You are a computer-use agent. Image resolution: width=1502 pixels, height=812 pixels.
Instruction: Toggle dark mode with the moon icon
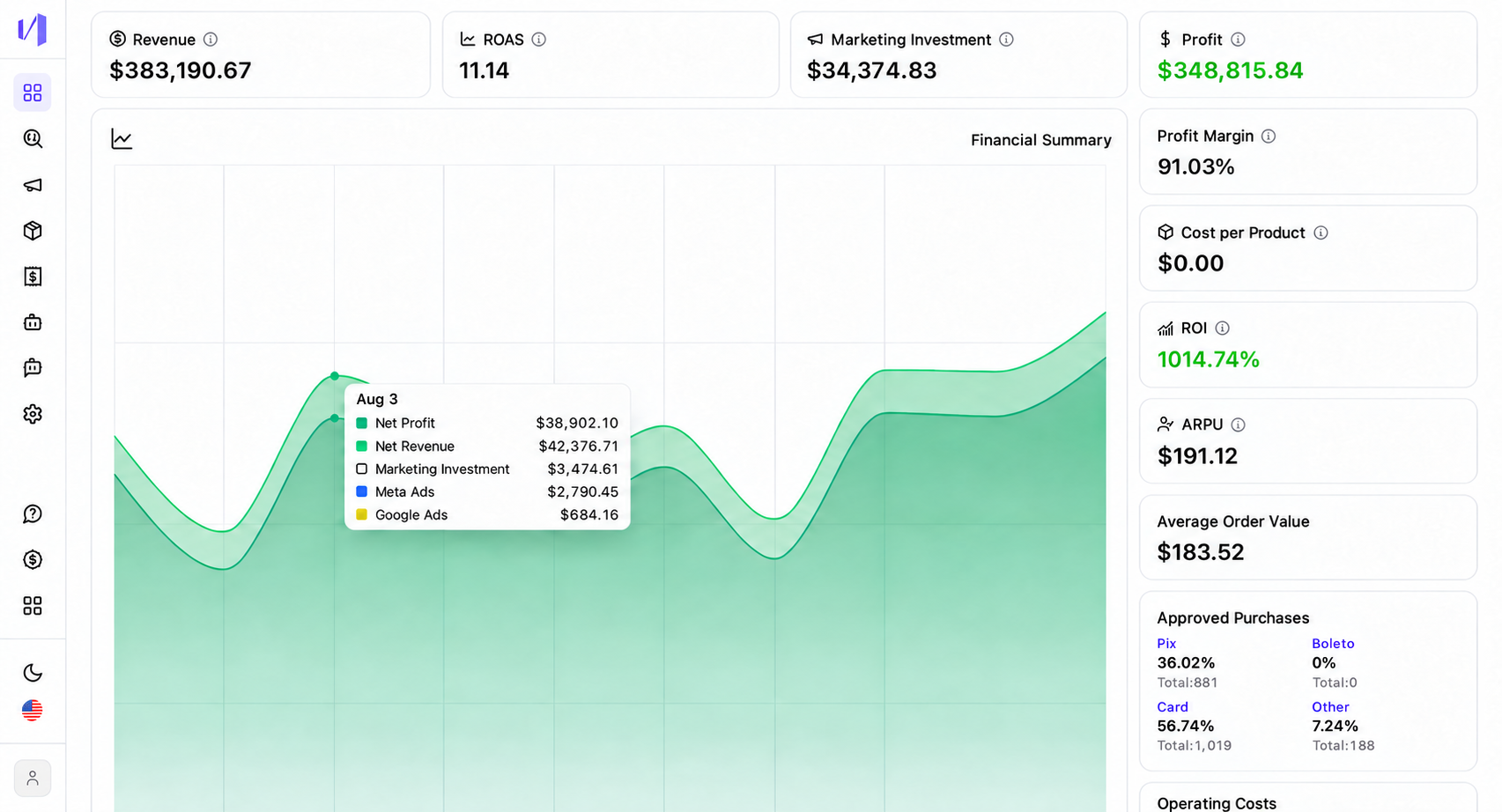[33, 673]
